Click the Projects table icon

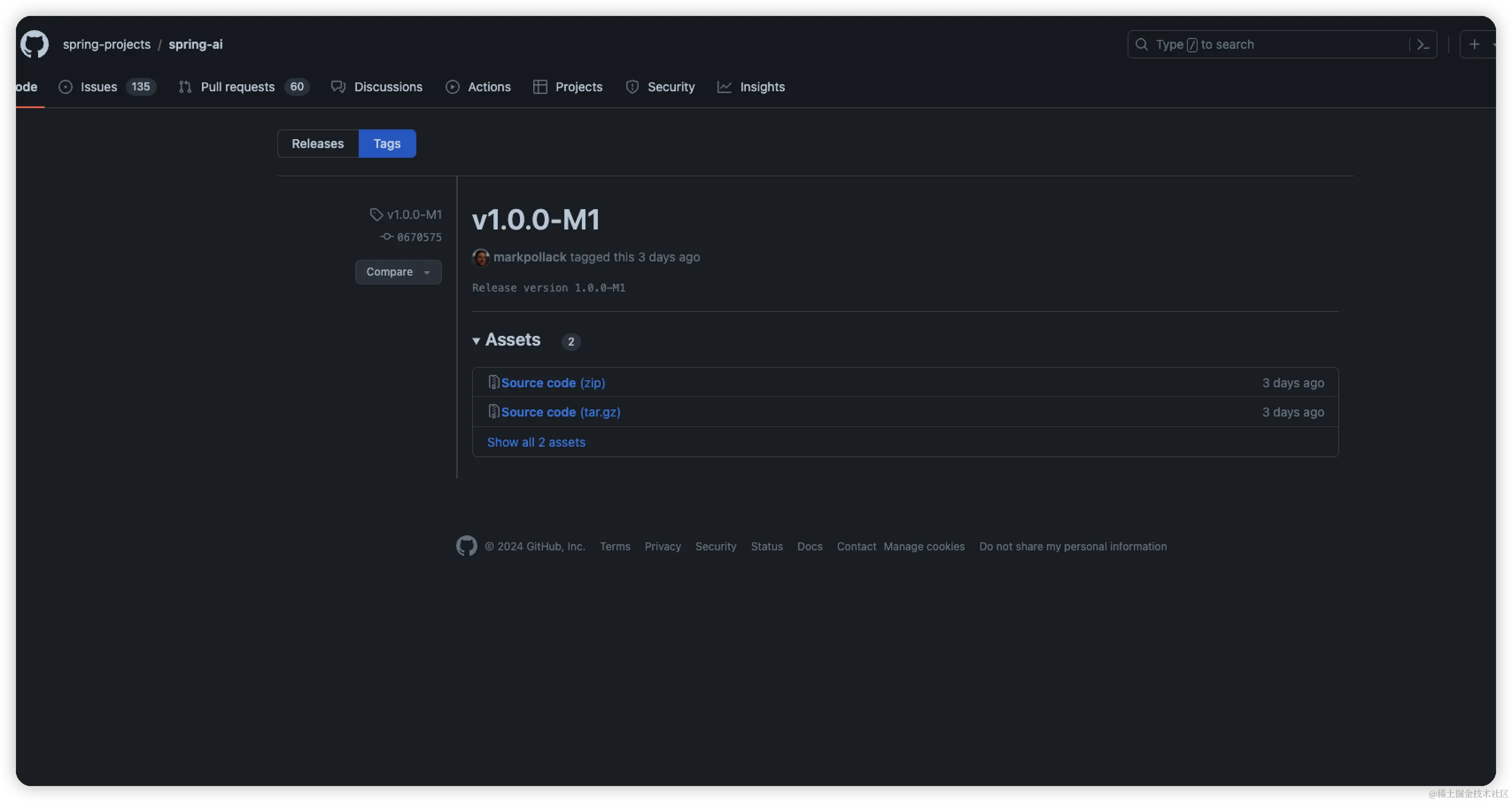click(x=540, y=87)
